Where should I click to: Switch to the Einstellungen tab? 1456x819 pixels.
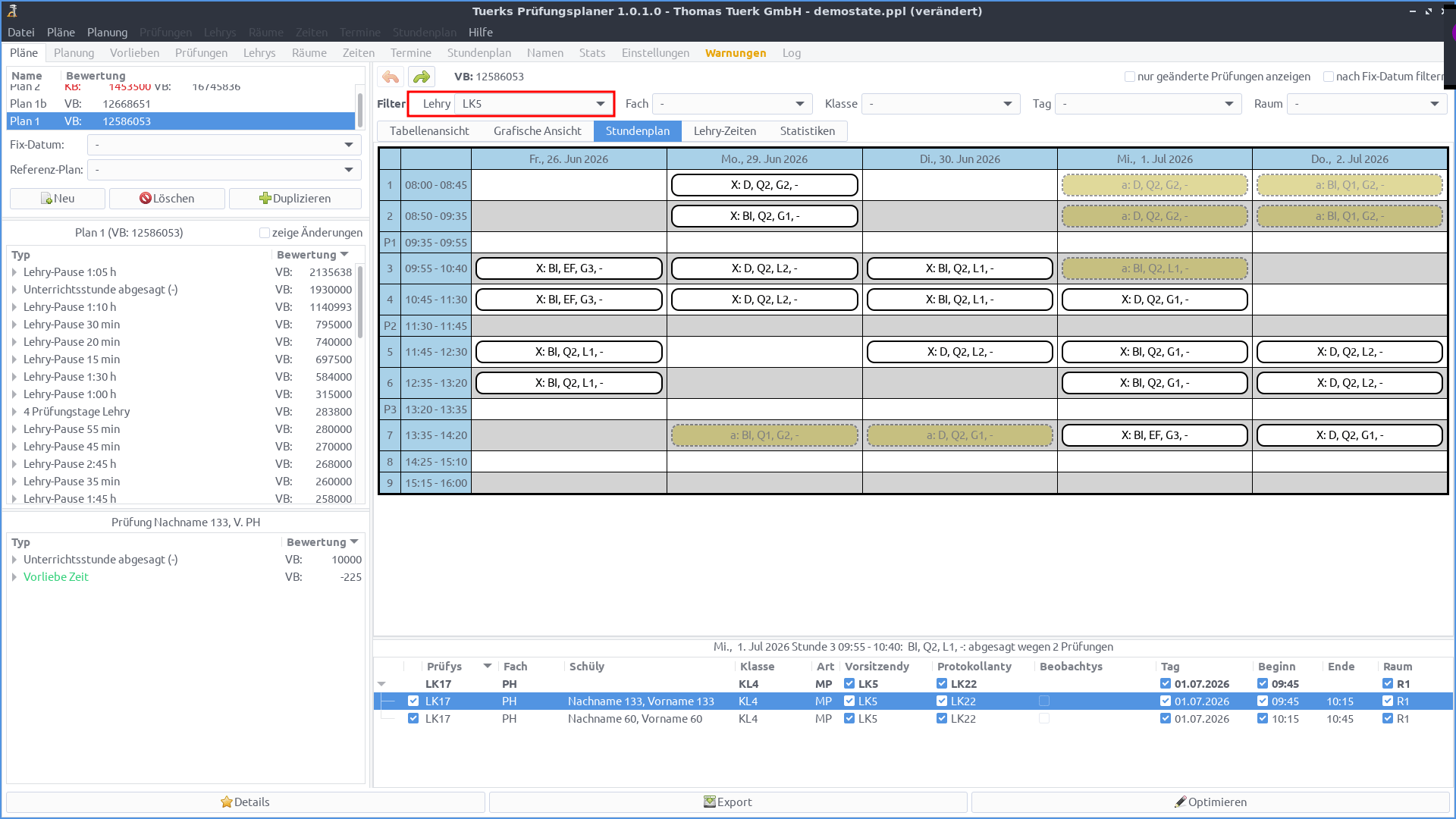click(655, 53)
